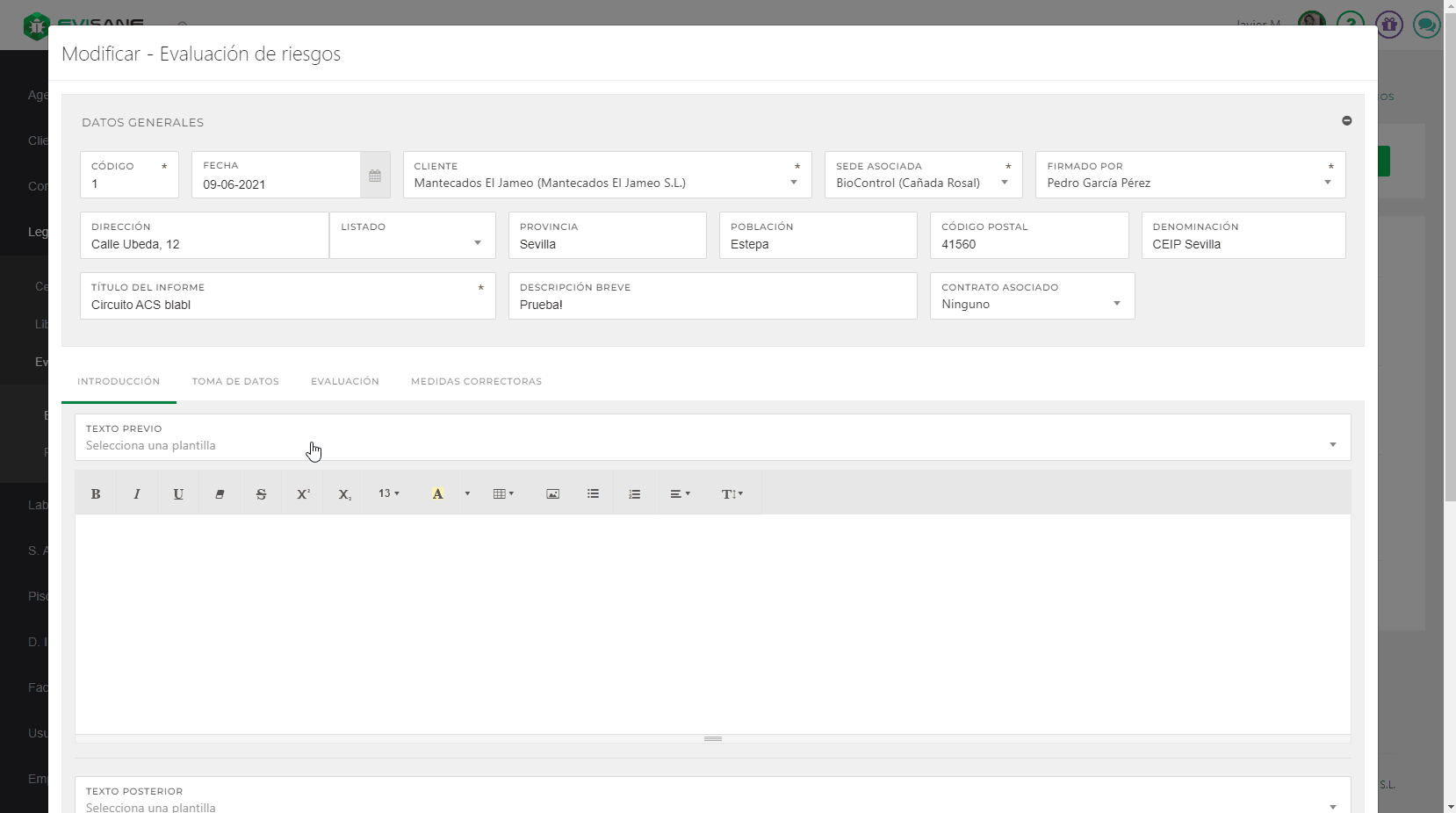Toggle bold formatting in text editor

tap(96, 494)
